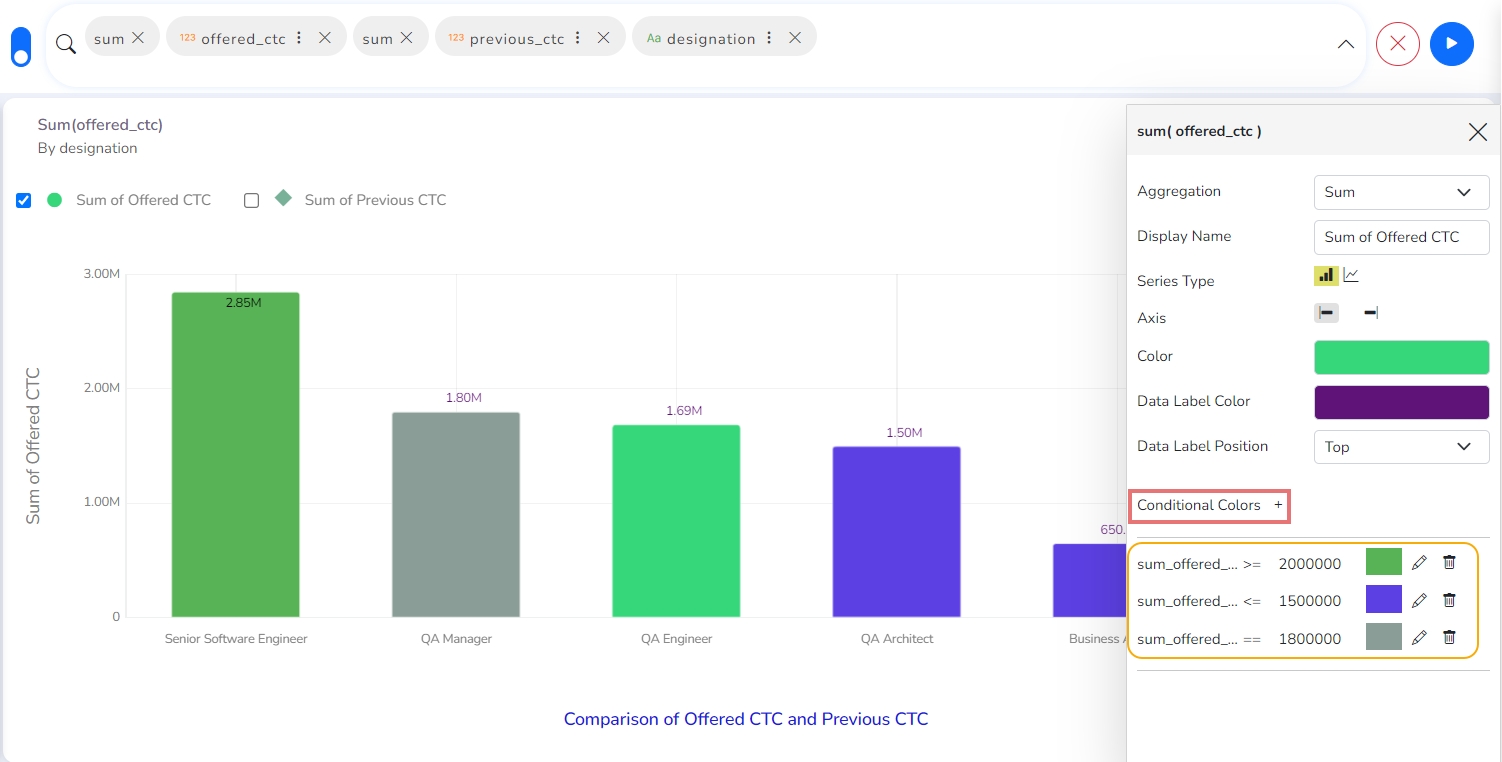Uncheck the Sum of Offered CTC legend checkbox
This screenshot has width=1502, height=762.
click(x=24, y=200)
